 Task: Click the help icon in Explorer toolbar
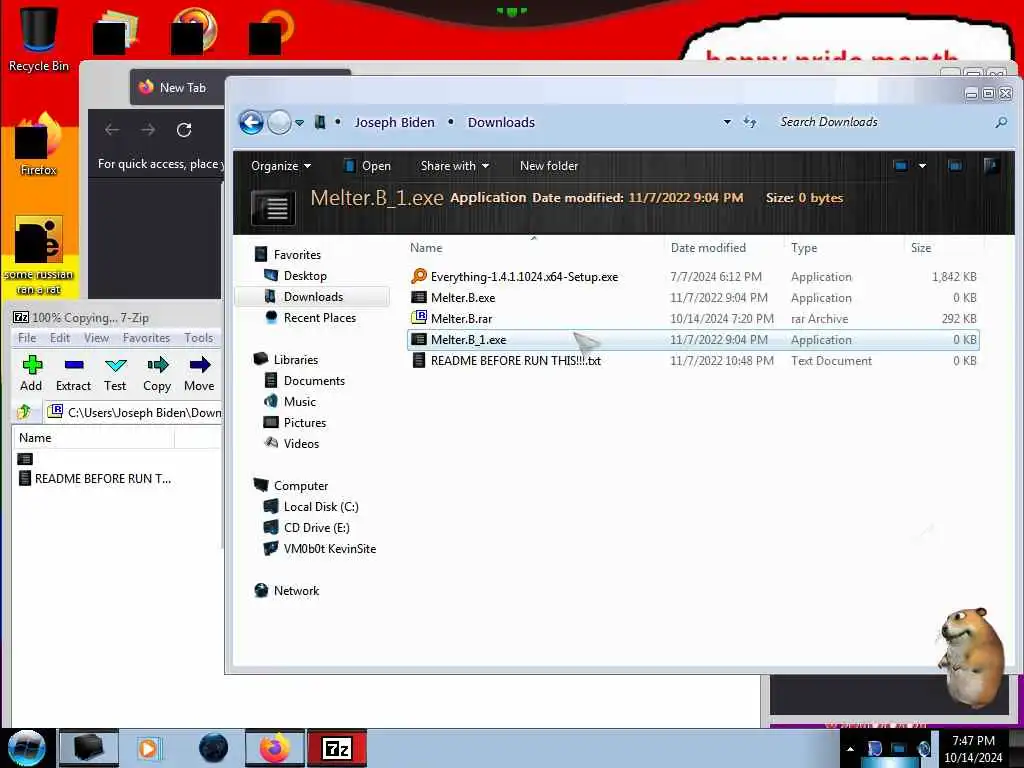point(991,166)
